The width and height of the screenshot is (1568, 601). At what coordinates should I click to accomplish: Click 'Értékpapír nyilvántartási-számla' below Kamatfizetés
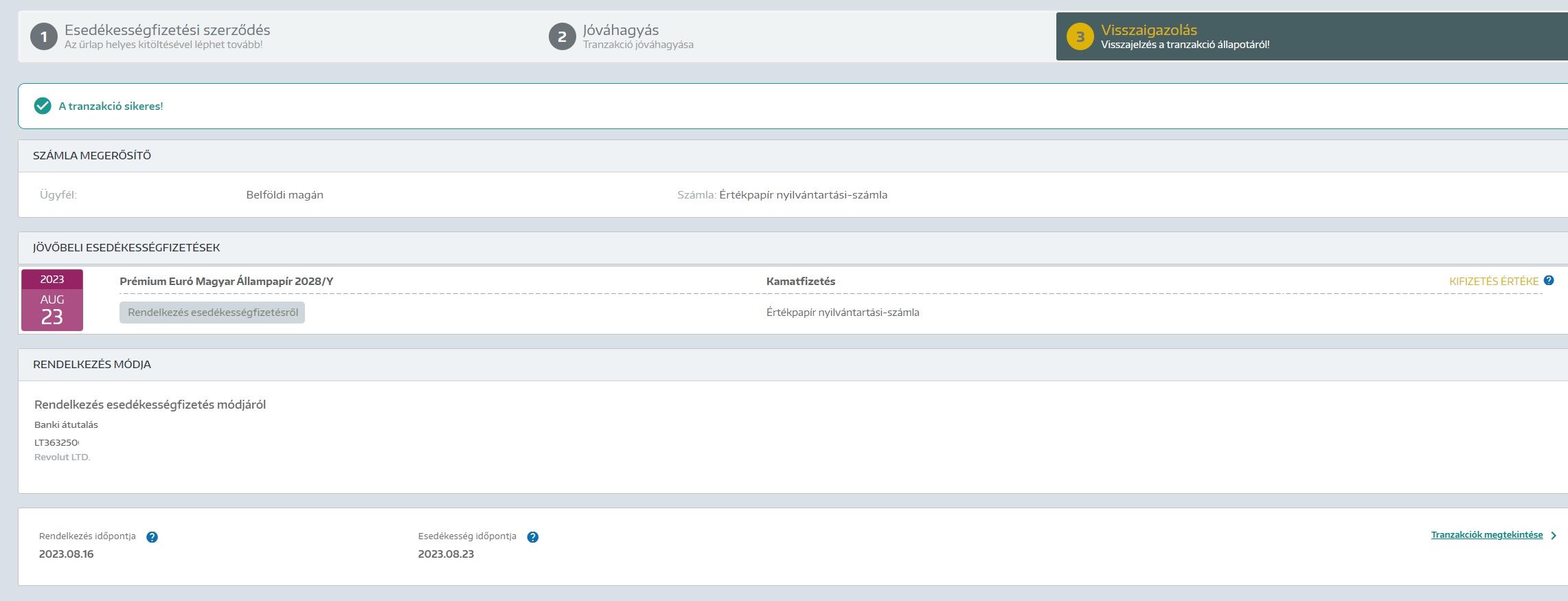(843, 313)
